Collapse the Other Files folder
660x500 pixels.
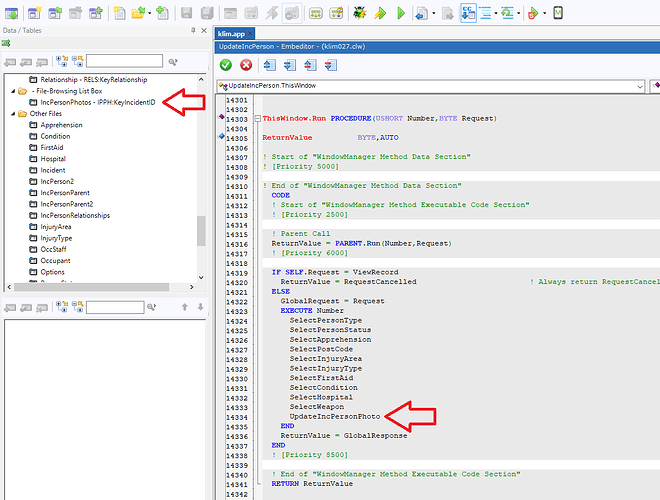pos(12,114)
